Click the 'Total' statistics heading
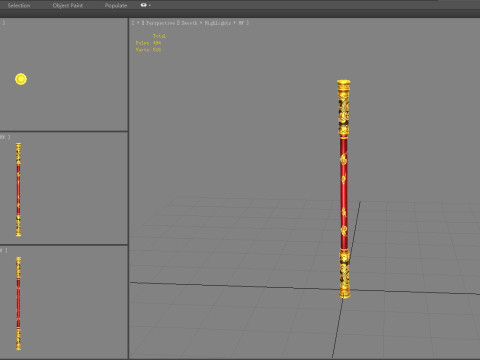Screen dimensions: 480x360 click(159, 36)
